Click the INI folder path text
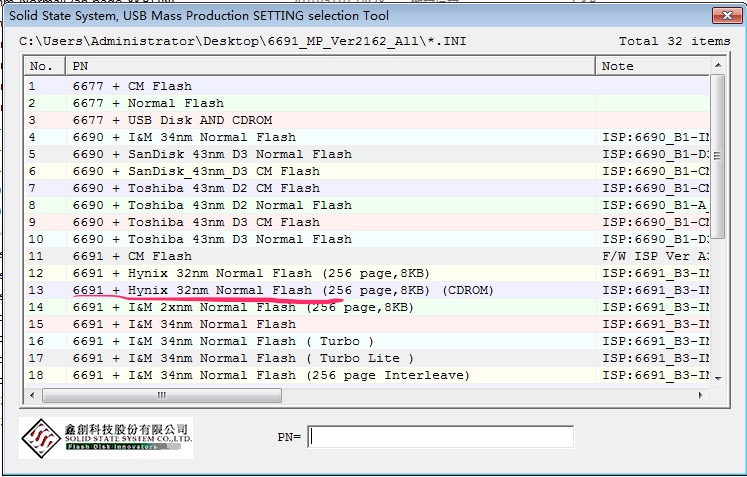This screenshot has width=747, height=477. pos(242,41)
